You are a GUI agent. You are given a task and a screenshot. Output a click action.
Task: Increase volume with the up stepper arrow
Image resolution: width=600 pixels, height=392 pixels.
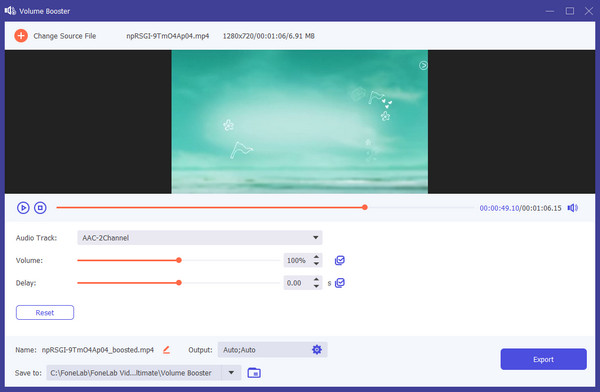316,256
